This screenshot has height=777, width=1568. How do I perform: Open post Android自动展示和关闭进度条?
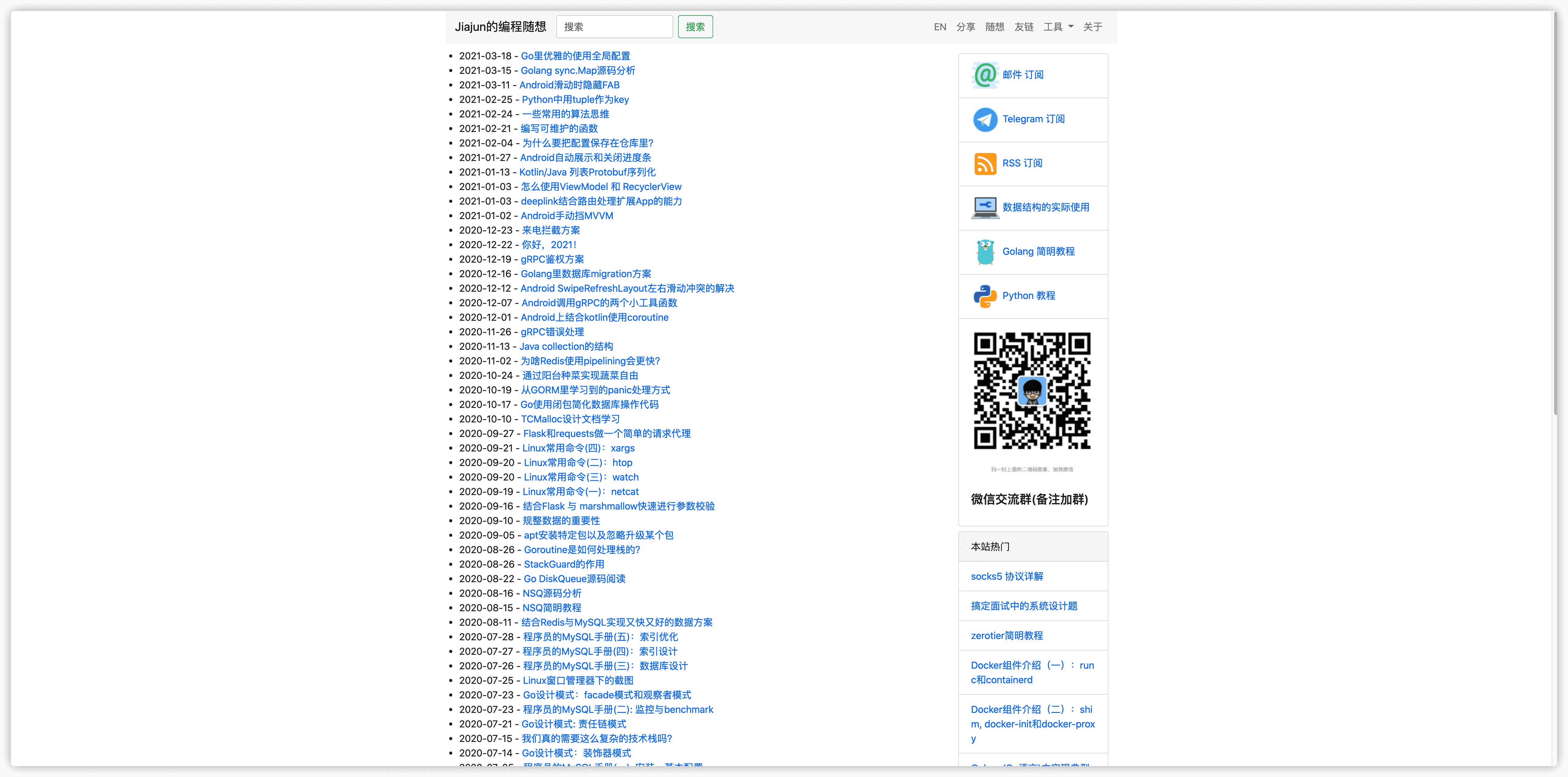click(x=585, y=158)
